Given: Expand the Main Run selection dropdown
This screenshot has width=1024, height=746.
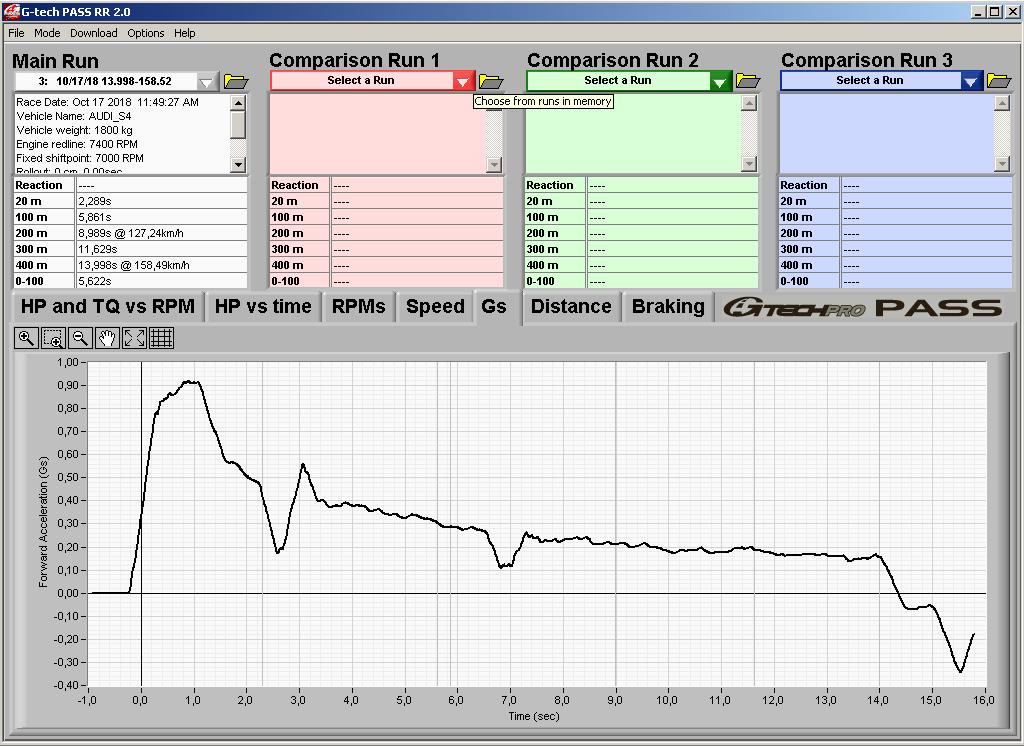Looking at the screenshot, I should [x=207, y=81].
